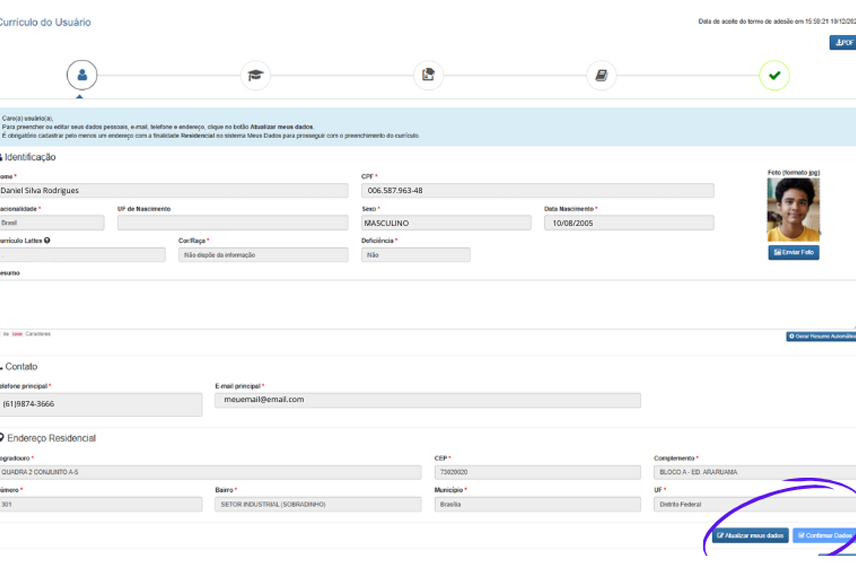This screenshot has width=856, height=567.
Task: Select the book step icon
Action: pyautogui.click(x=601, y=75)
